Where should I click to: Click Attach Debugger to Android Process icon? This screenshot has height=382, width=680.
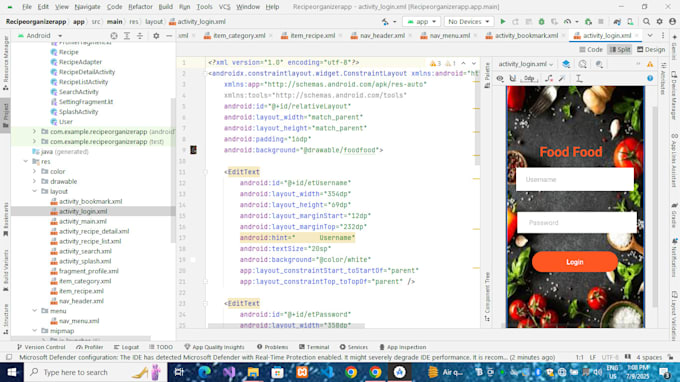pyautogui.click(x=588, y=21)
